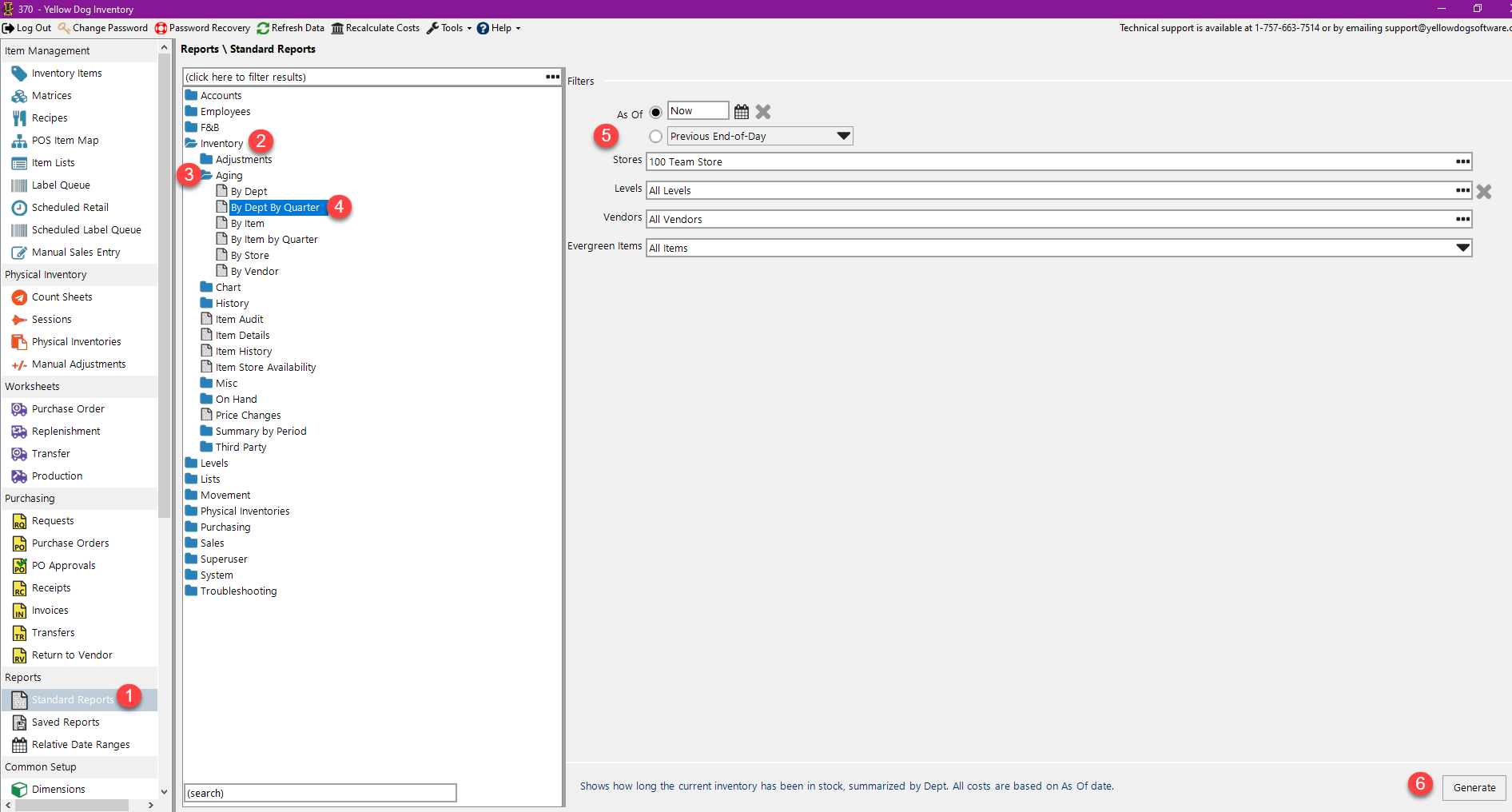Select By Item by Quarter report
This screenshot has width=1512, height=812.
click(x=274, y=239)
